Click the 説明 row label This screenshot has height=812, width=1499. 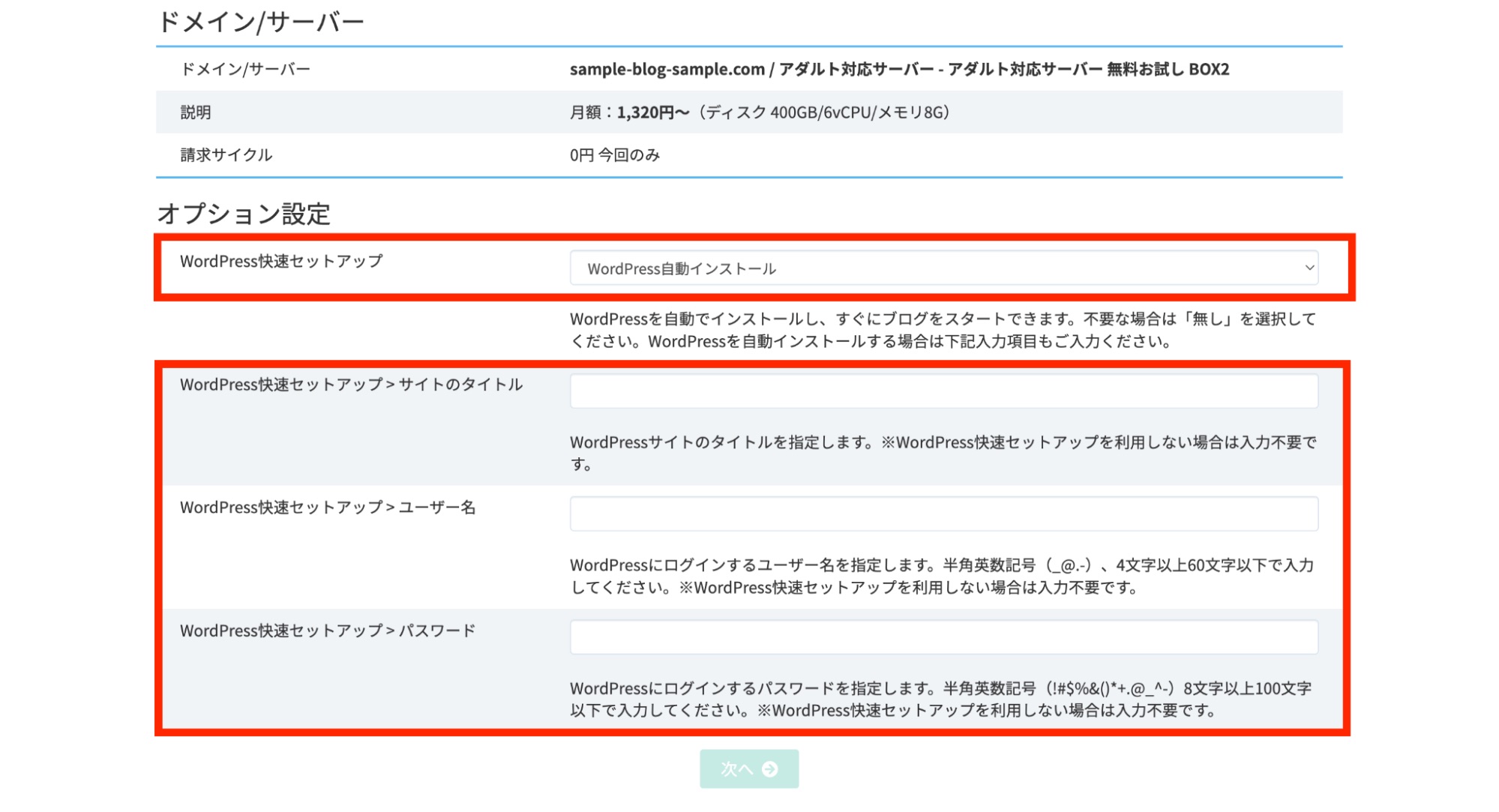pos(196,112)
